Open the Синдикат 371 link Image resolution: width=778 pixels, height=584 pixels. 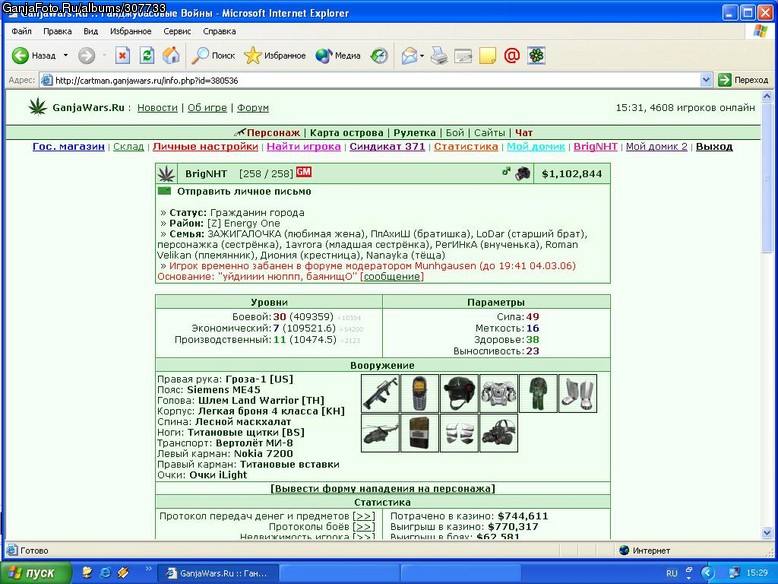click(387, 146)
